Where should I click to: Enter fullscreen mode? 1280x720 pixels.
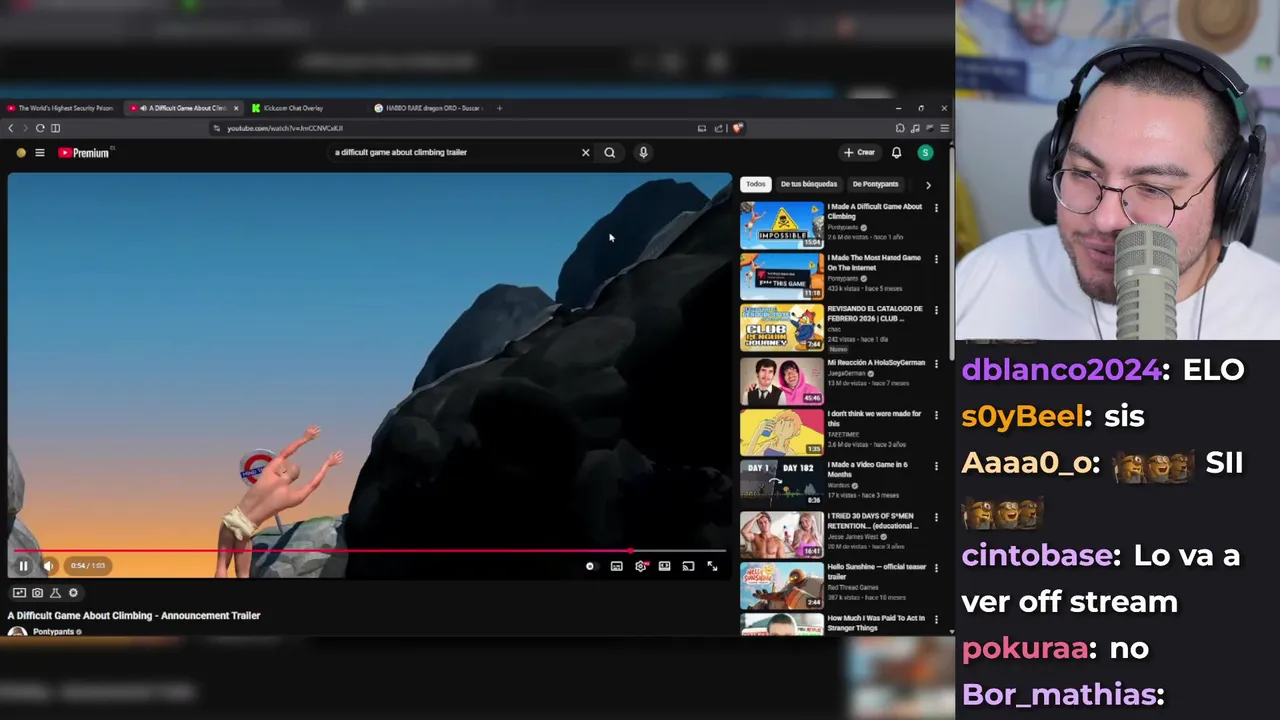[712, 566]
